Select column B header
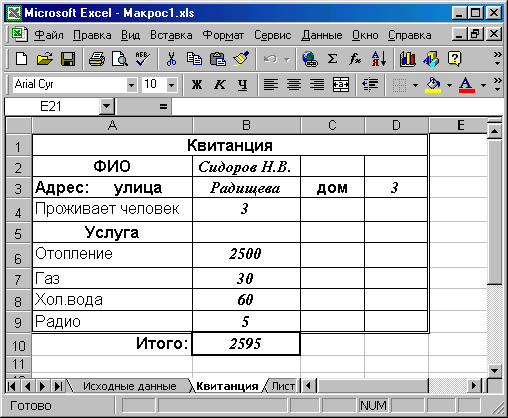This screenshot has width=508, height=418. [x=246, y=125]
